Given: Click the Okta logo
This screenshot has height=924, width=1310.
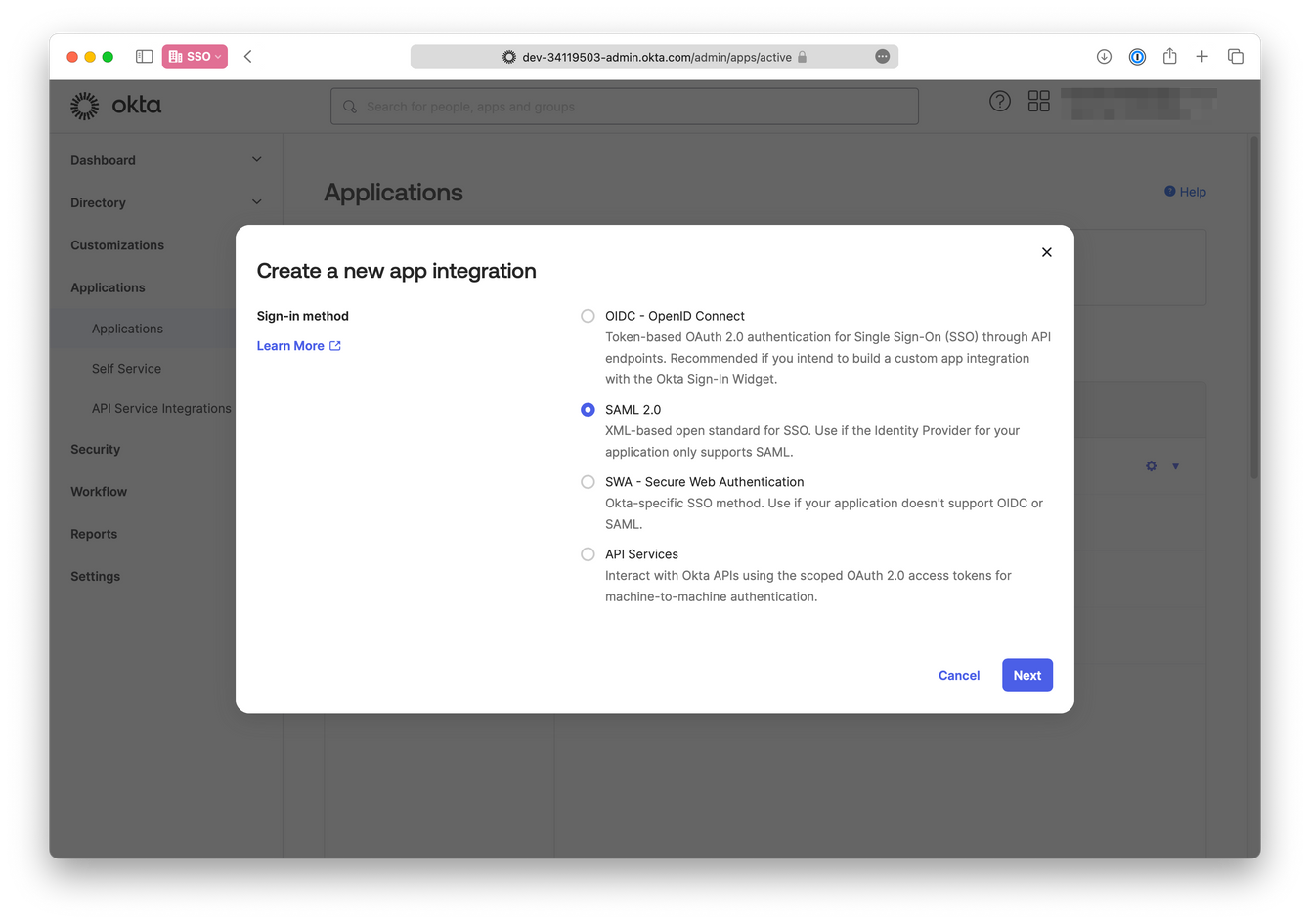Looking at the screenshot, I should pyautogui.click(x=116, y=106).
